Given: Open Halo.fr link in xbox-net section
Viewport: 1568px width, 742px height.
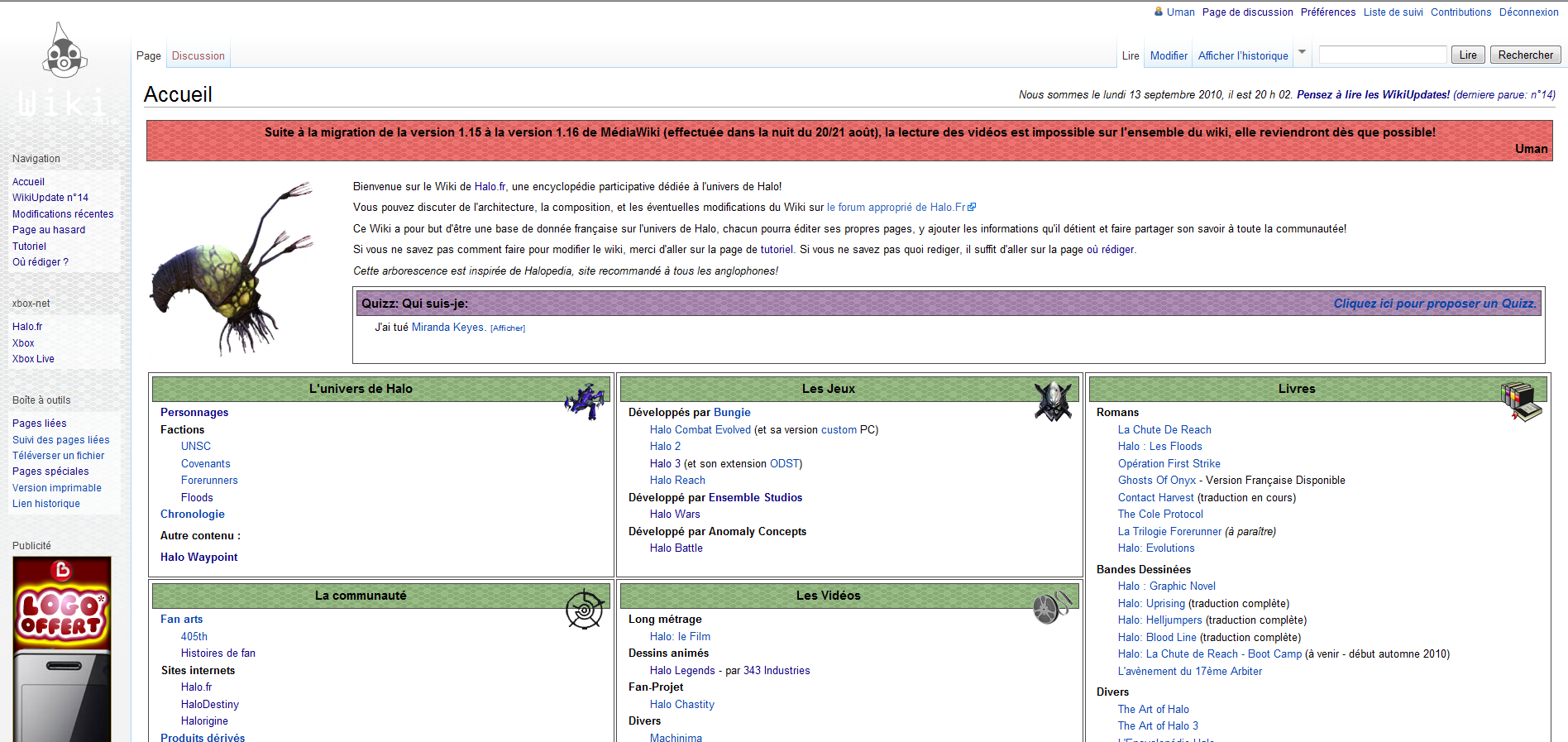Looking at the screenshot, I should [x=27, y=327].
